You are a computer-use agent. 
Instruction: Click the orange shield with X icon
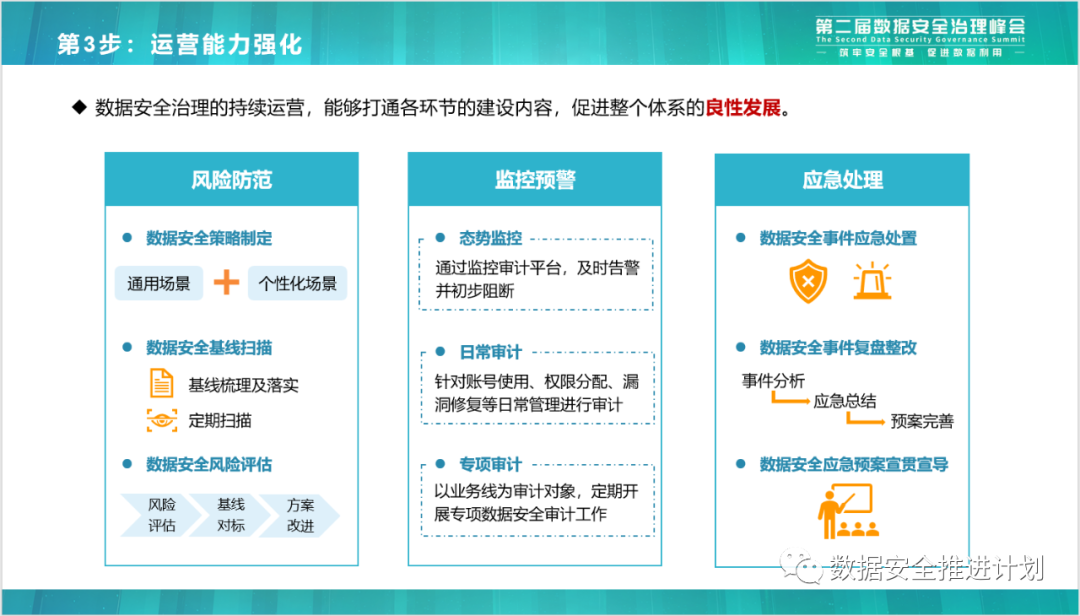coord(808,281)
